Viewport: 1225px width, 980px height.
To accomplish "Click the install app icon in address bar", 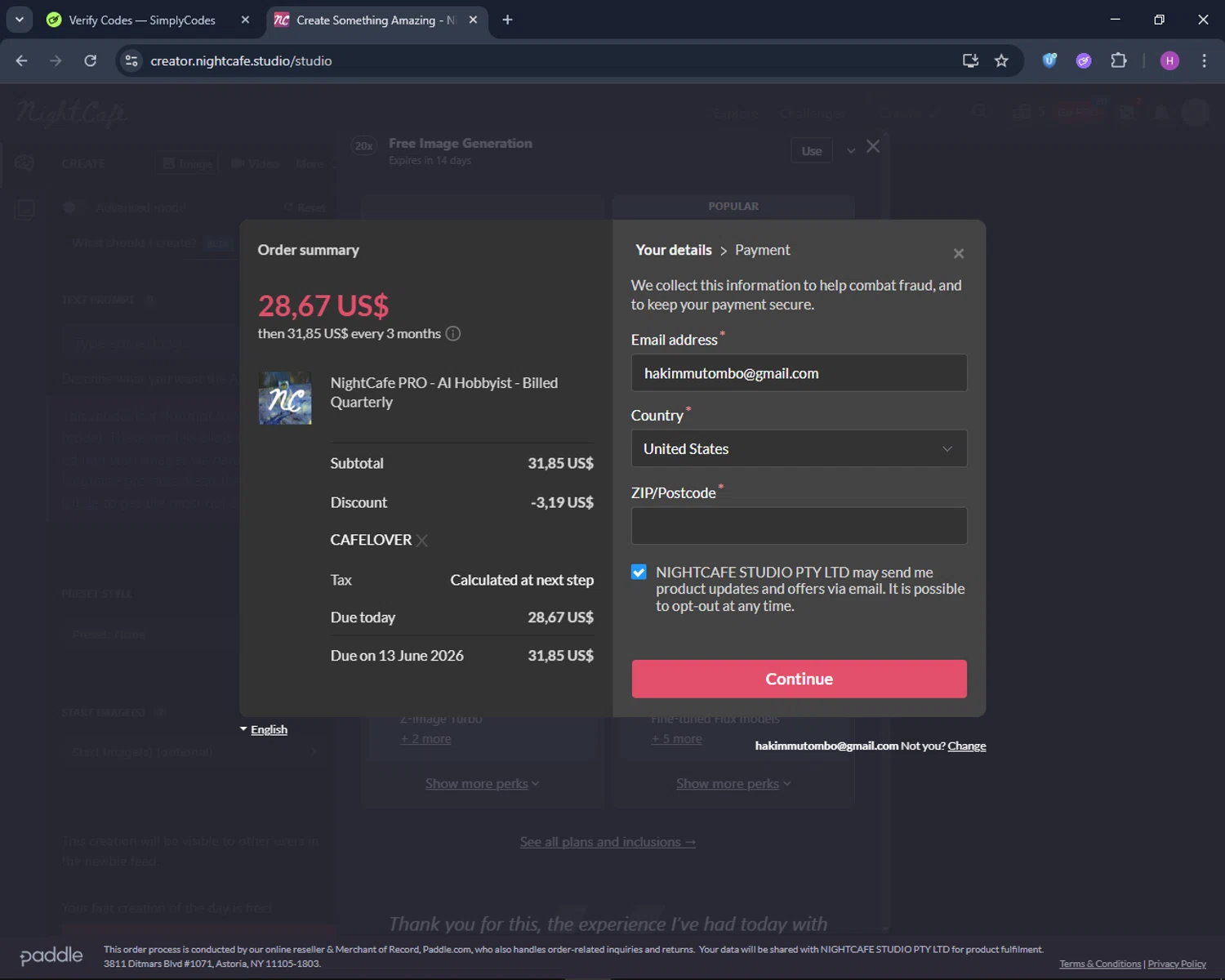I will [970, 60].
